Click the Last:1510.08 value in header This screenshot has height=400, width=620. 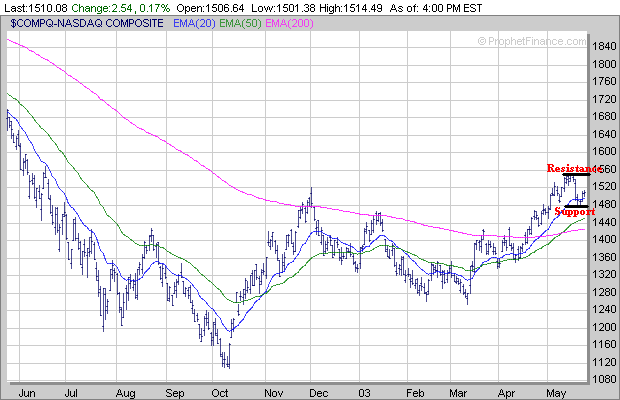click(x=36, y=8)
